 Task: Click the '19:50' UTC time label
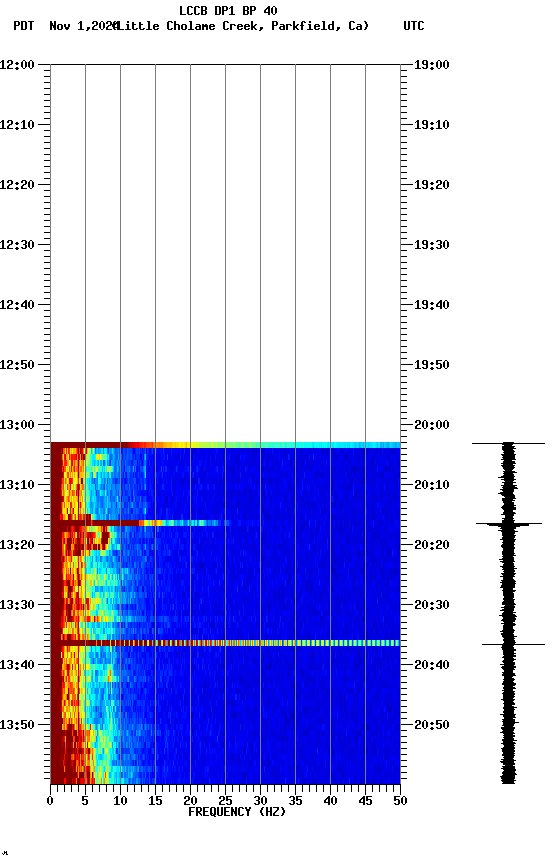[432, 365]
